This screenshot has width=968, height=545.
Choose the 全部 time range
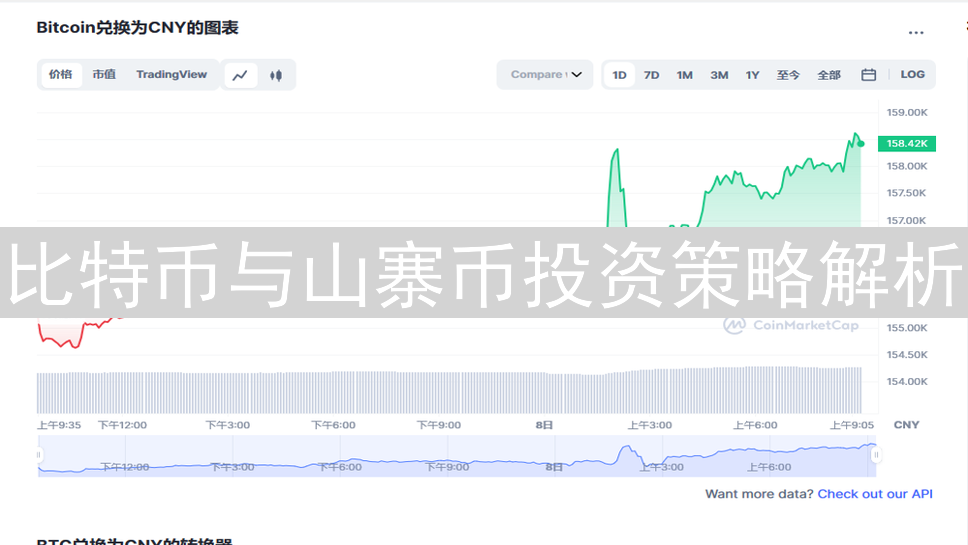[828, 75]
